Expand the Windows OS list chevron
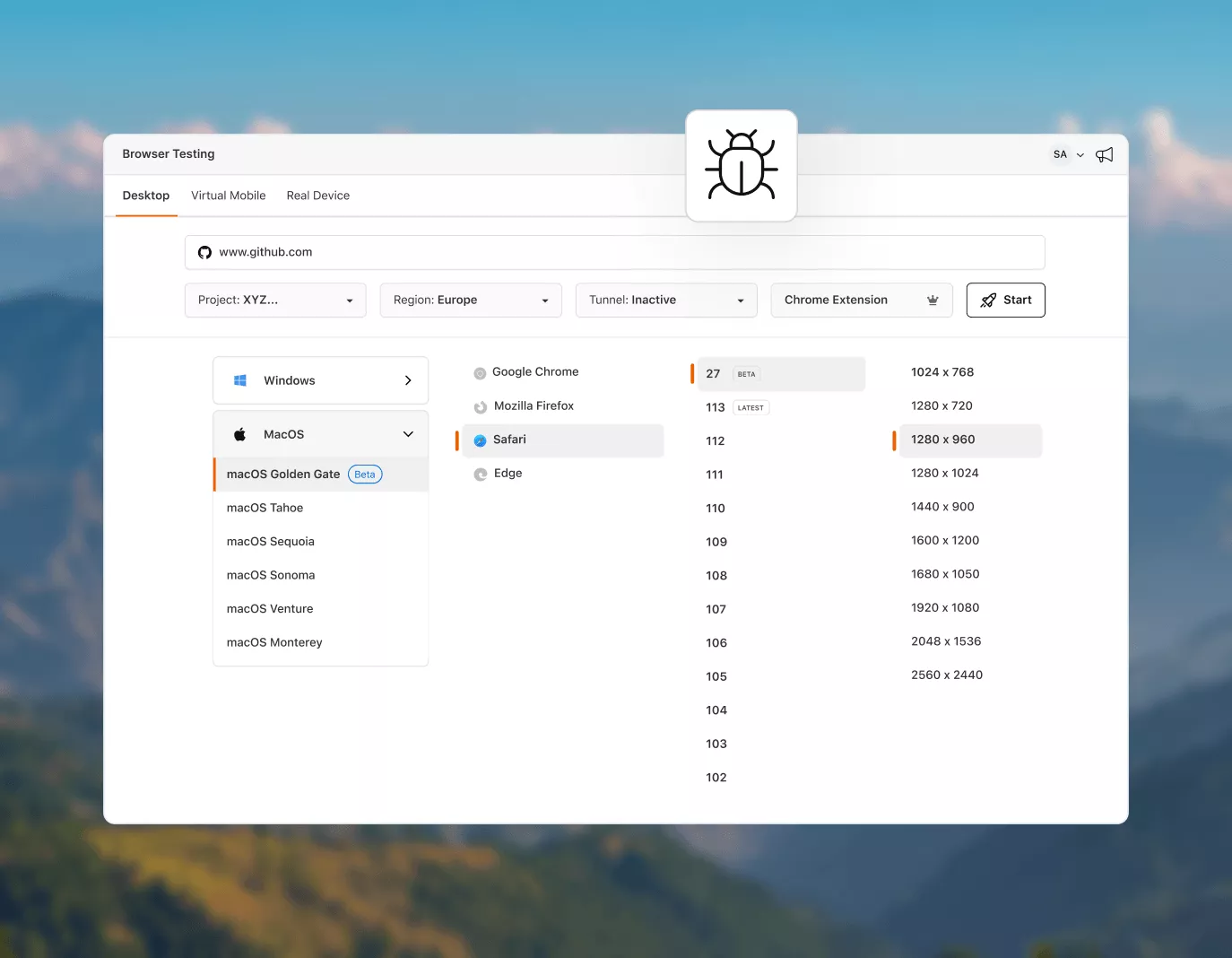The height and width of the screenshot is (958, 1232). [408, 380]
